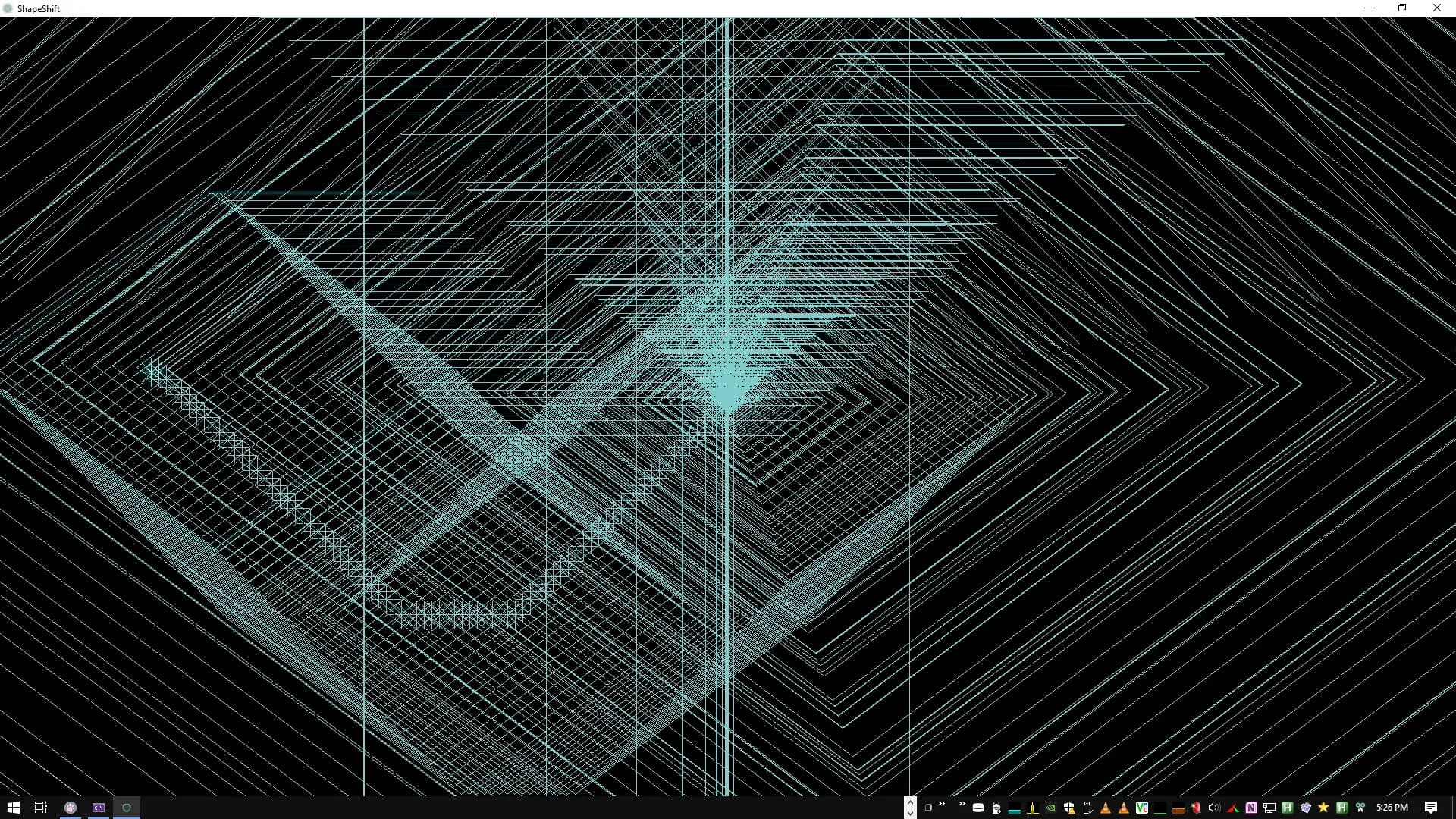Open the clock showing 5:26 PM
The width and height of the screenshot is (1456, 819).
click(x=1392, y=808)
